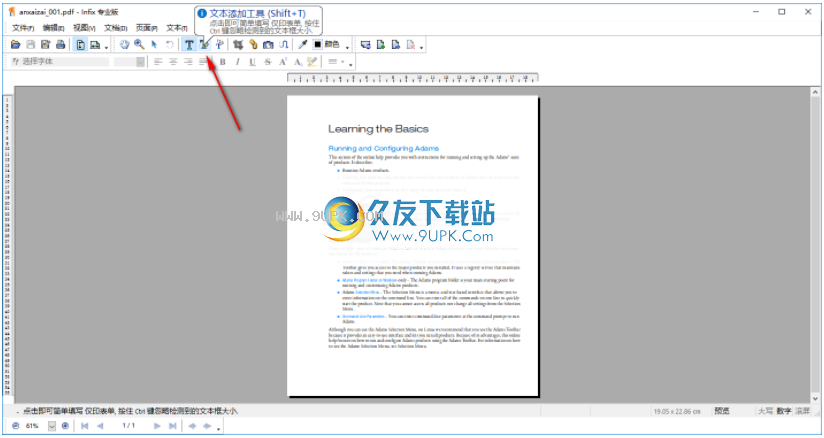Image resolution: width=824 pixels, height=438 pixels.
Task: Print the document via printer icon
Action: (60, 45)
